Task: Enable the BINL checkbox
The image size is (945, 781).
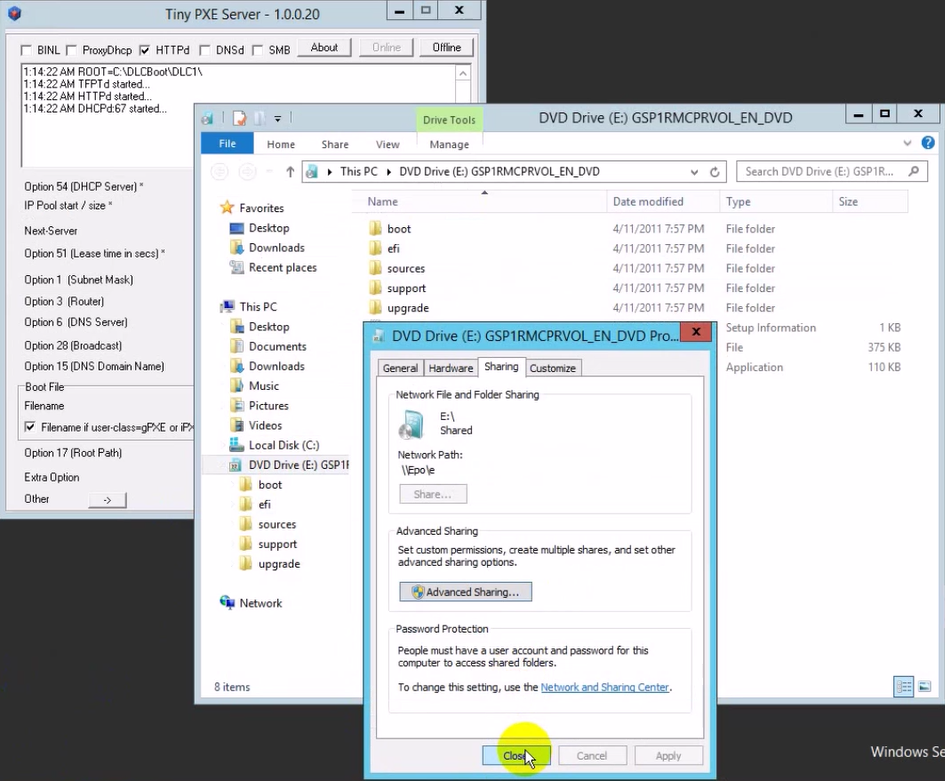Action: 27,50
